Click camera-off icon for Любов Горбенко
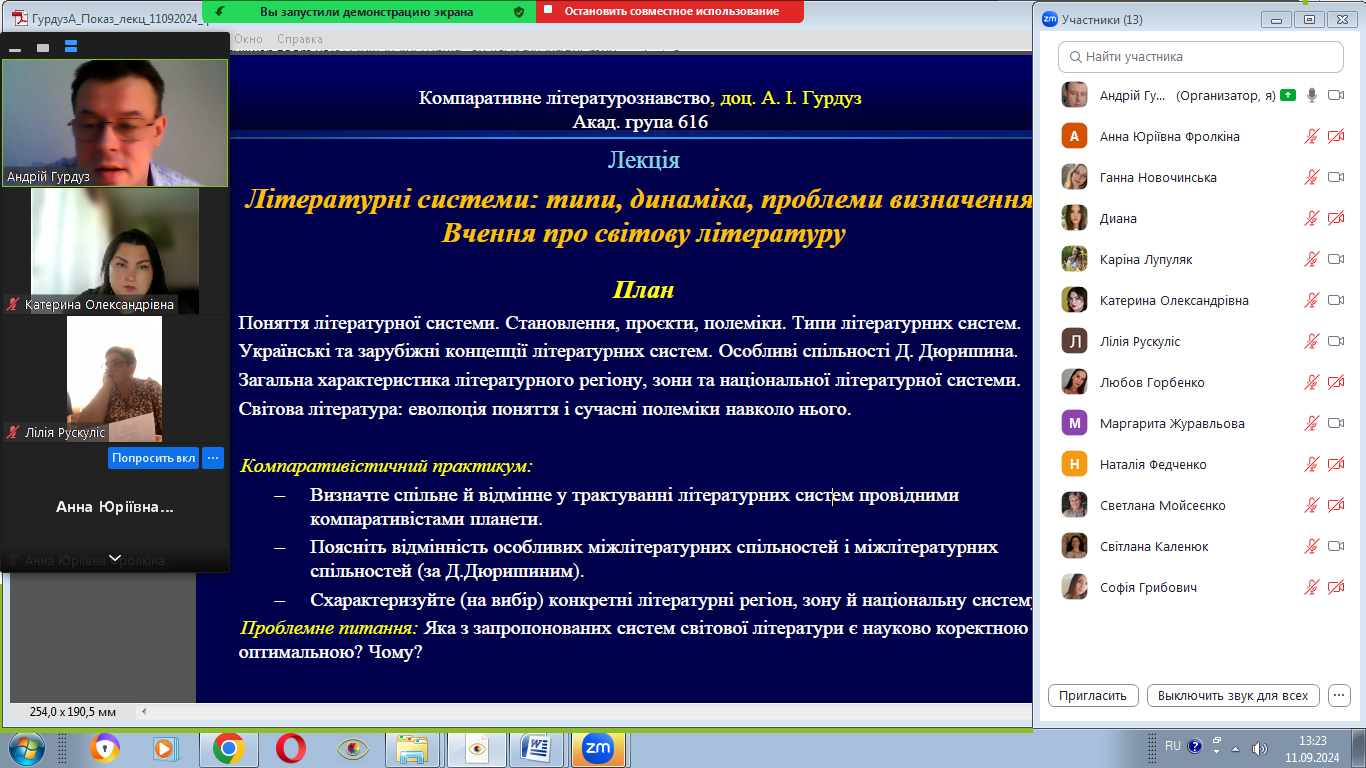Image resolution: width=1366 pixels, height=768 pixels. pos(1335,382)
